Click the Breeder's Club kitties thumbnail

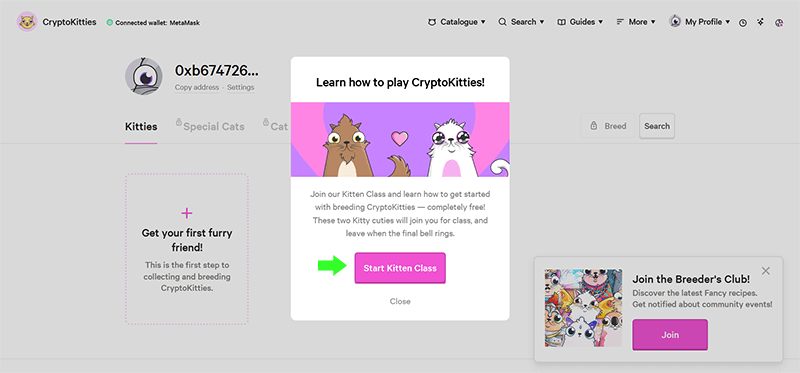583,308
